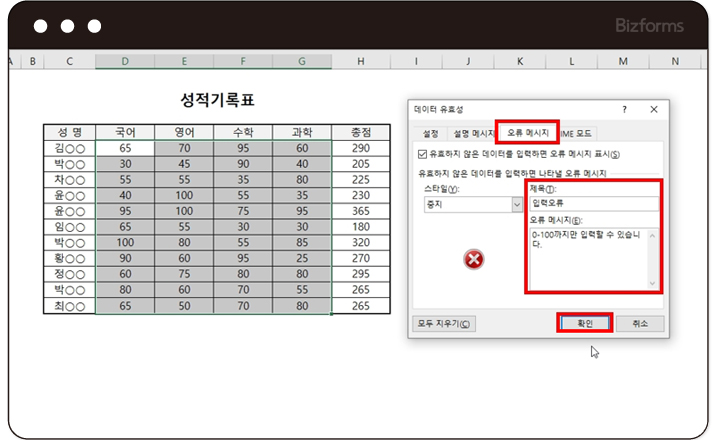
Task: Click the 총점 header cell
Action: (x=361, y=132)
